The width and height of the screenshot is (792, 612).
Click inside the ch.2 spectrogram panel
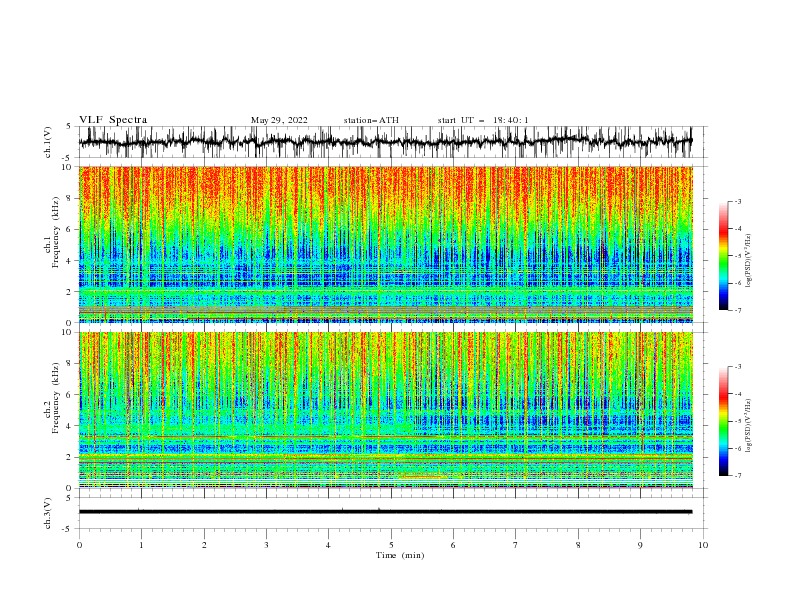(385, 410)
